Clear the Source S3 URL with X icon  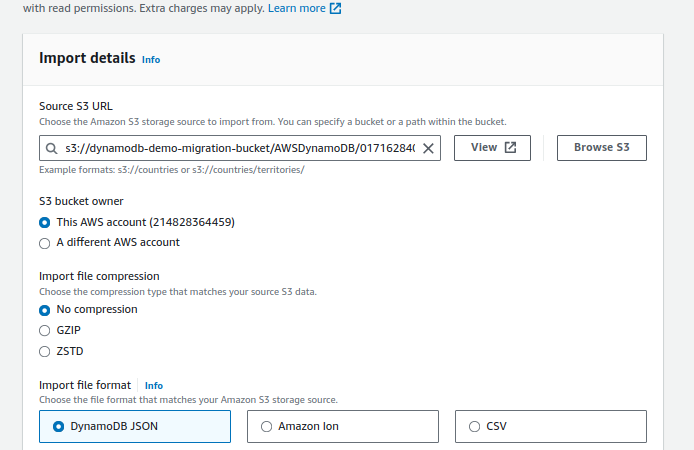pyautogui.click(x=428, y=148)
